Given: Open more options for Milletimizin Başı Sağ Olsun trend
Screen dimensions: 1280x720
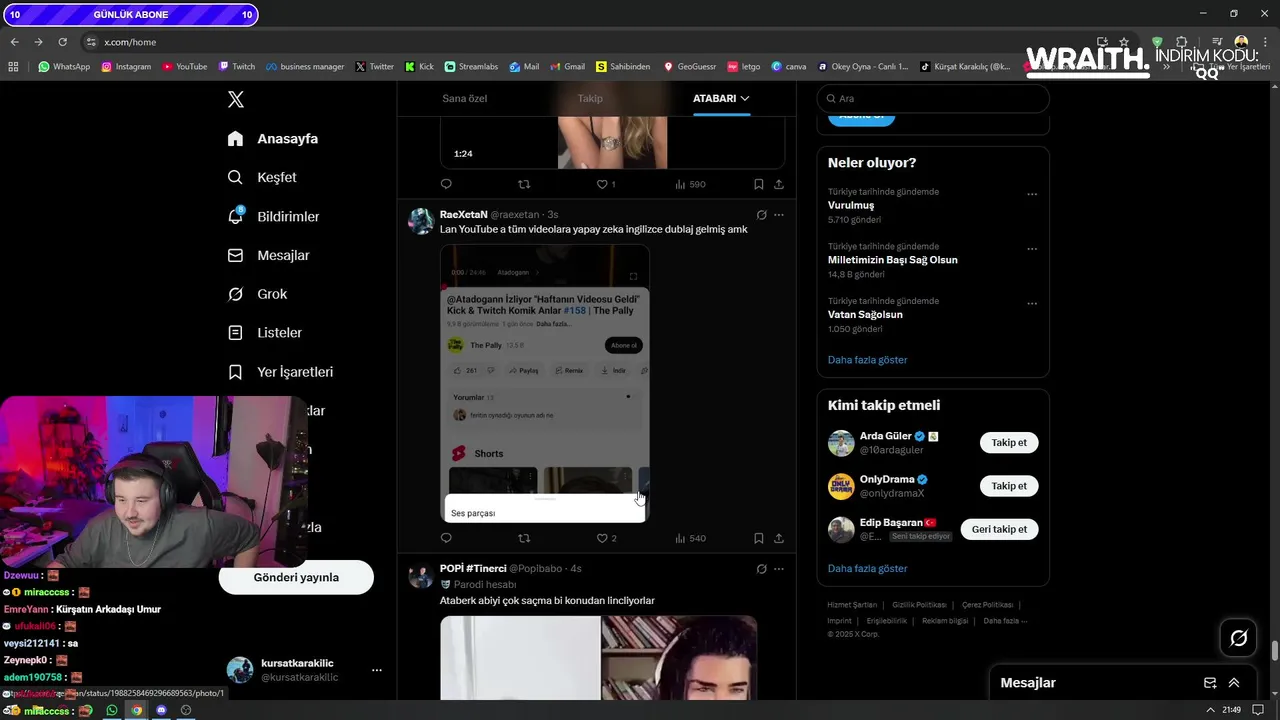Looking at the screenshot, I should pos(1032,249).
